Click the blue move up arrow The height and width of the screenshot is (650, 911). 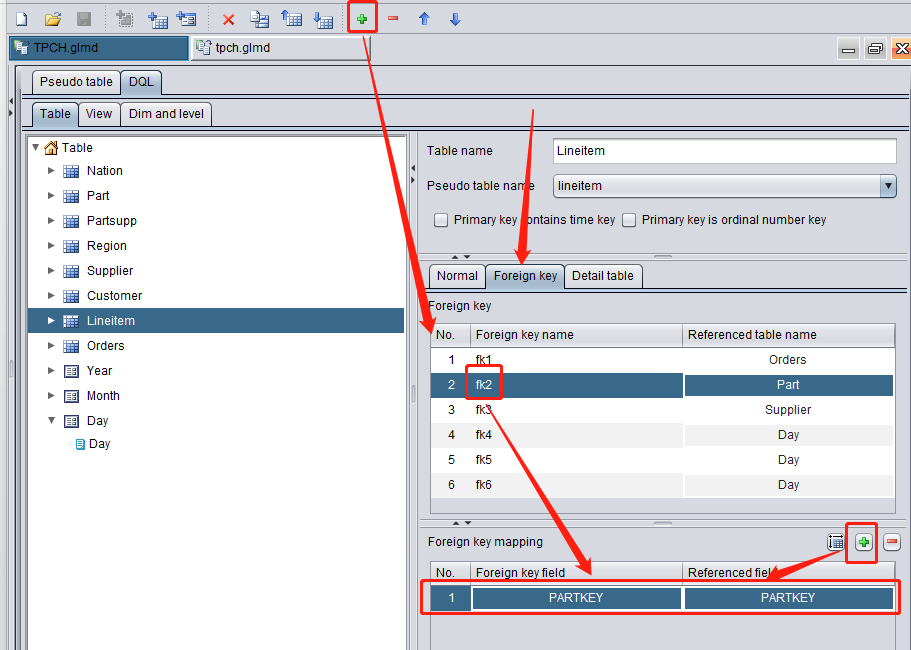tap(424, 19)
